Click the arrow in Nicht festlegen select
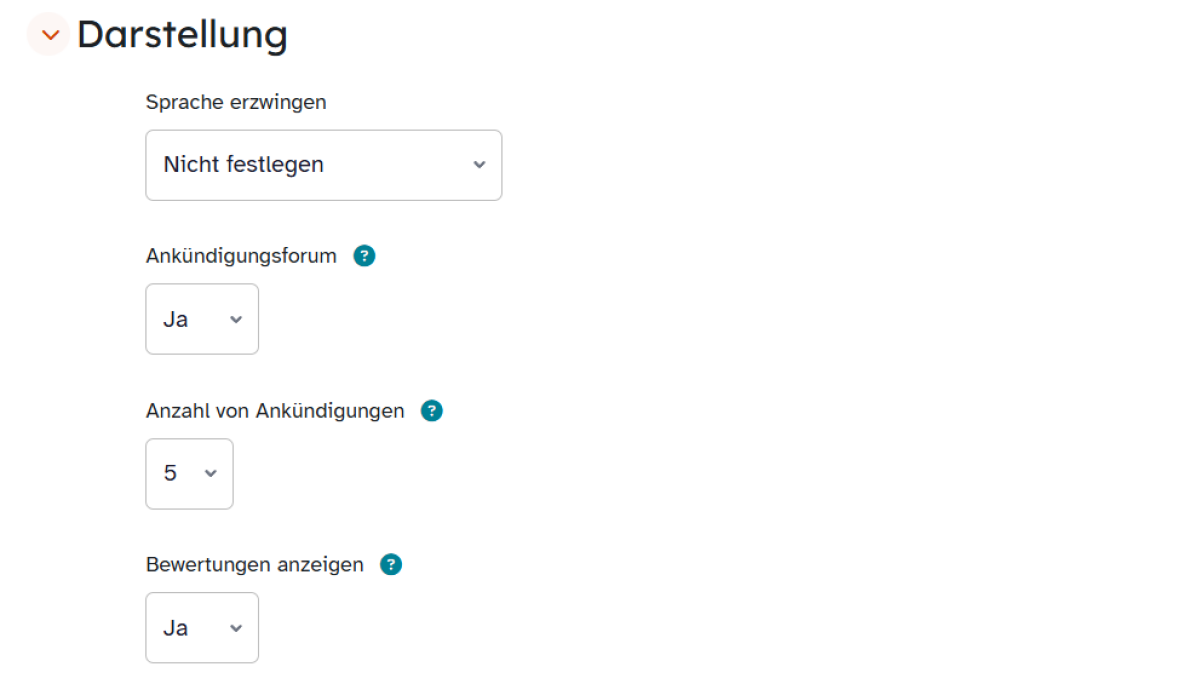1200x684 pixels. [x=479, y=165]
